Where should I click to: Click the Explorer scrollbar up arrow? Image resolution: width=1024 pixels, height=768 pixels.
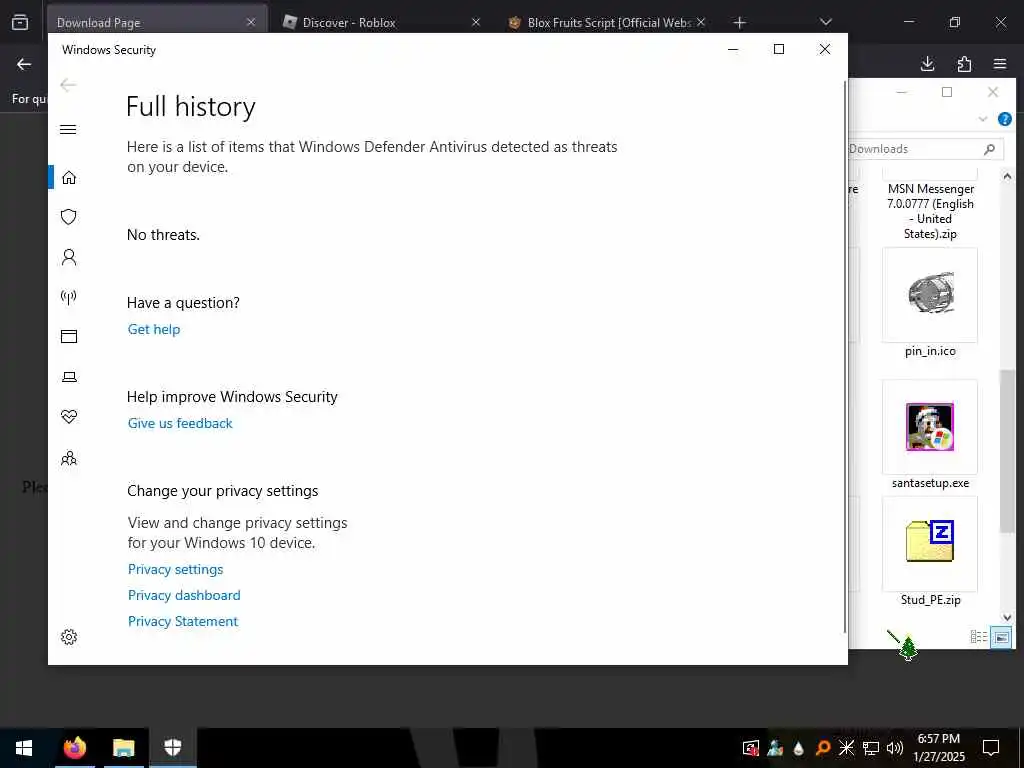pos(1007,176)
